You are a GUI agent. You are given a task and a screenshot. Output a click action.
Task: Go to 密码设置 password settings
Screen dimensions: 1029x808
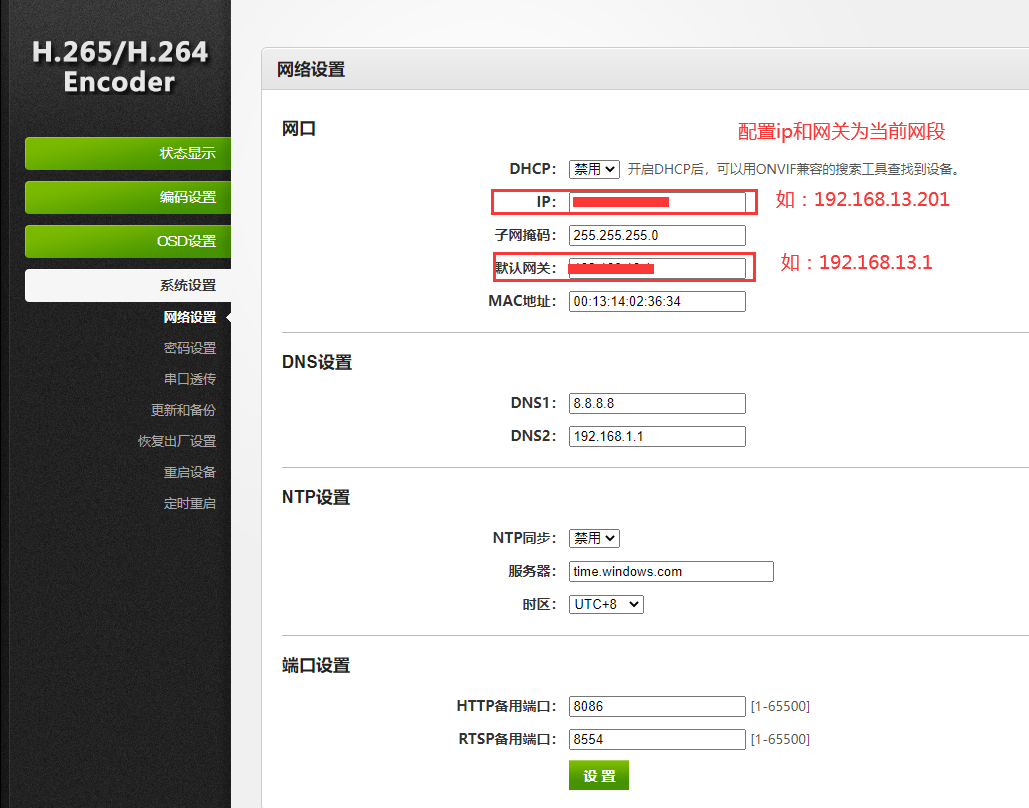[189, 348]
